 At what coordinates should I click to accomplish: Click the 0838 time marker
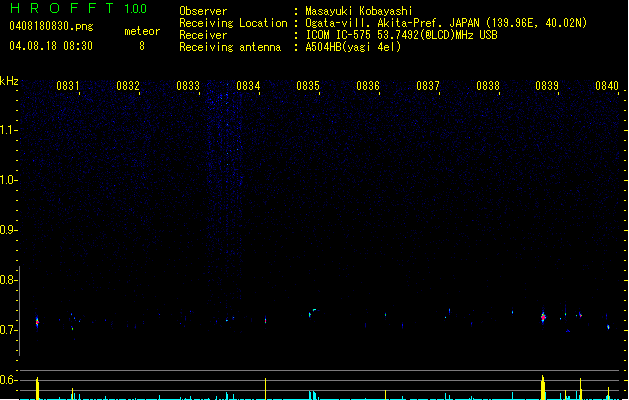point(488,86)
